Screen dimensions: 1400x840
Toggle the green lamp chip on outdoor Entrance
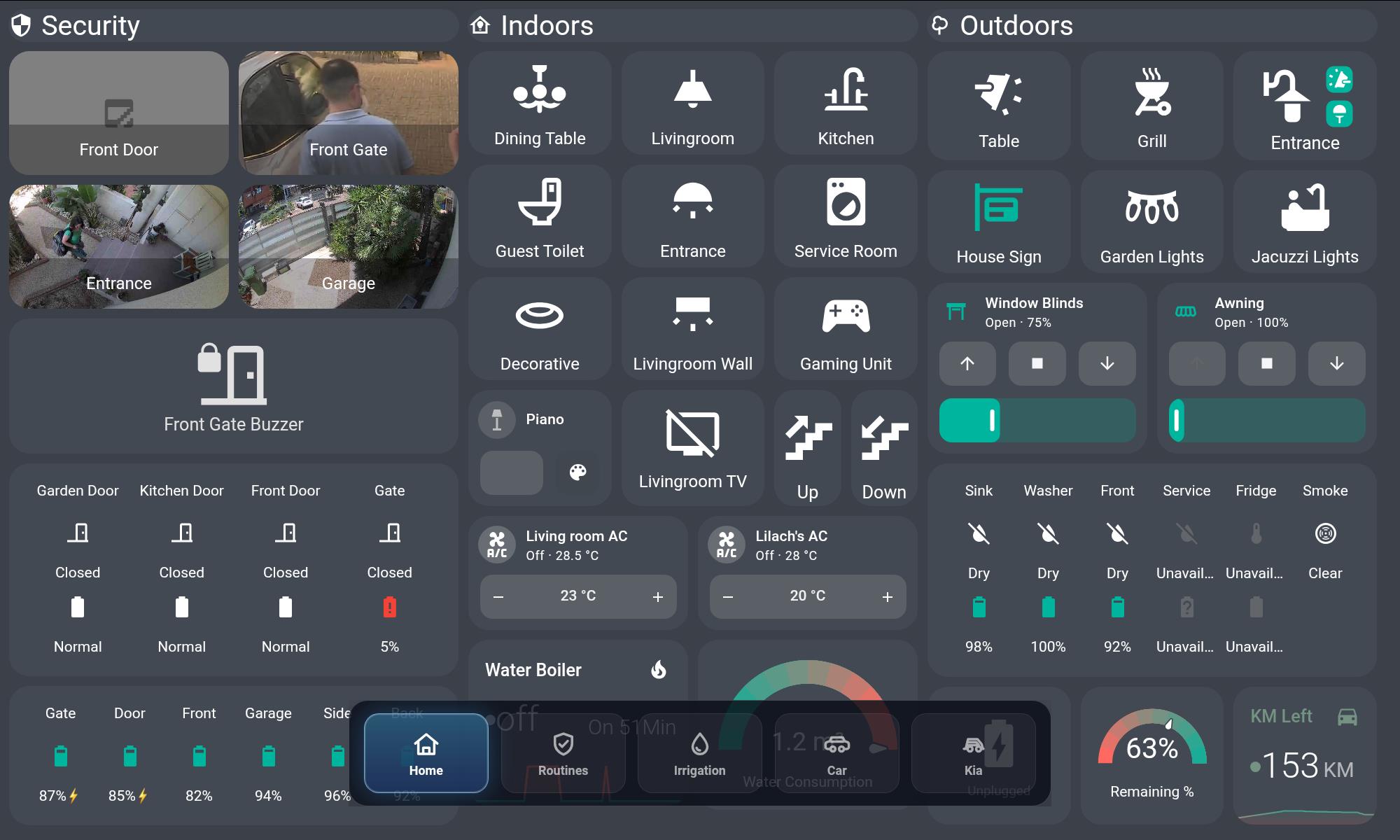click(1339, 114)
